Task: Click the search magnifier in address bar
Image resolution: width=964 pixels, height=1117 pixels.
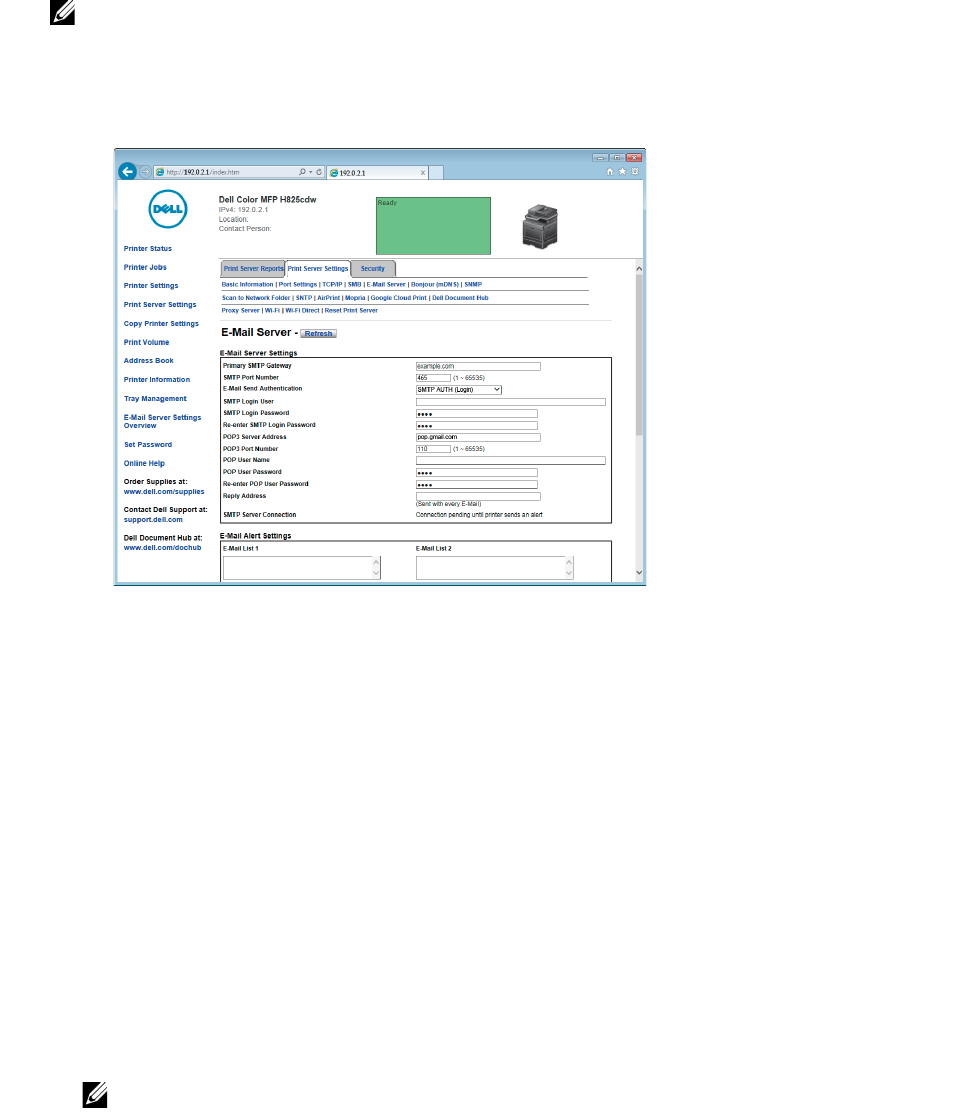Action: coord(302,172)
